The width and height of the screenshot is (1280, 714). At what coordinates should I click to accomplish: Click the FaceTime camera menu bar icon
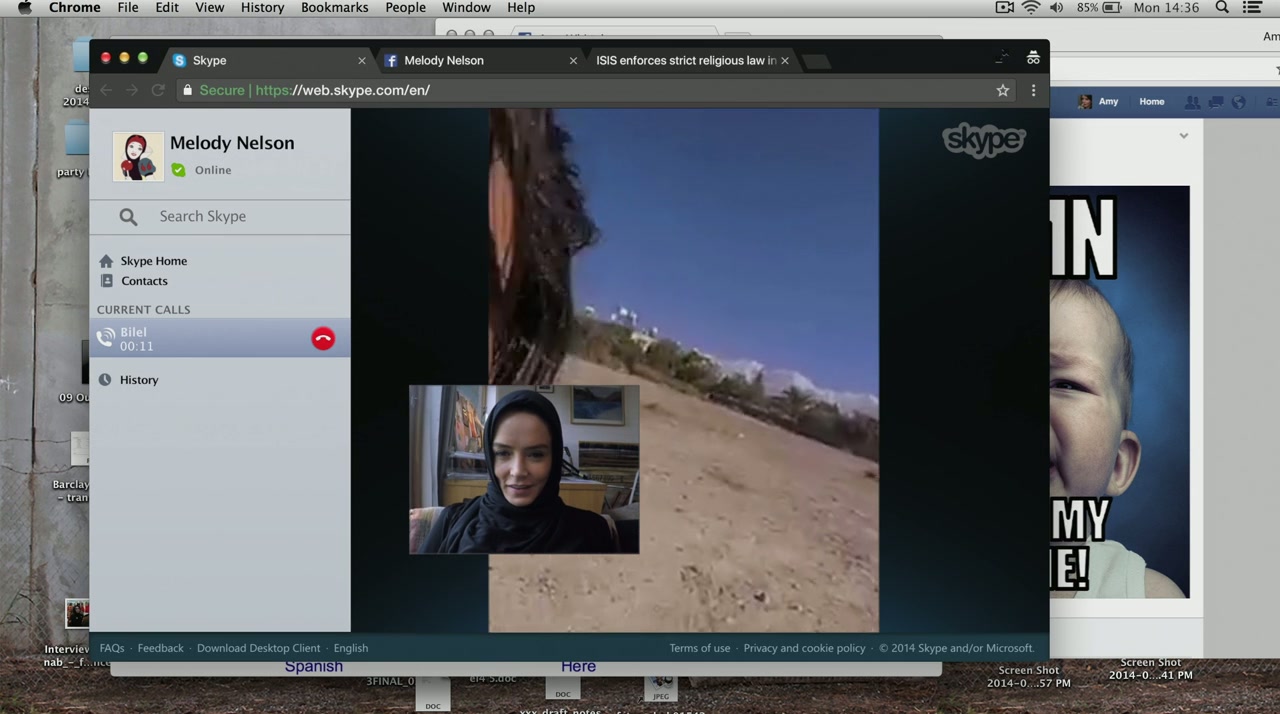click(1005, 8)
